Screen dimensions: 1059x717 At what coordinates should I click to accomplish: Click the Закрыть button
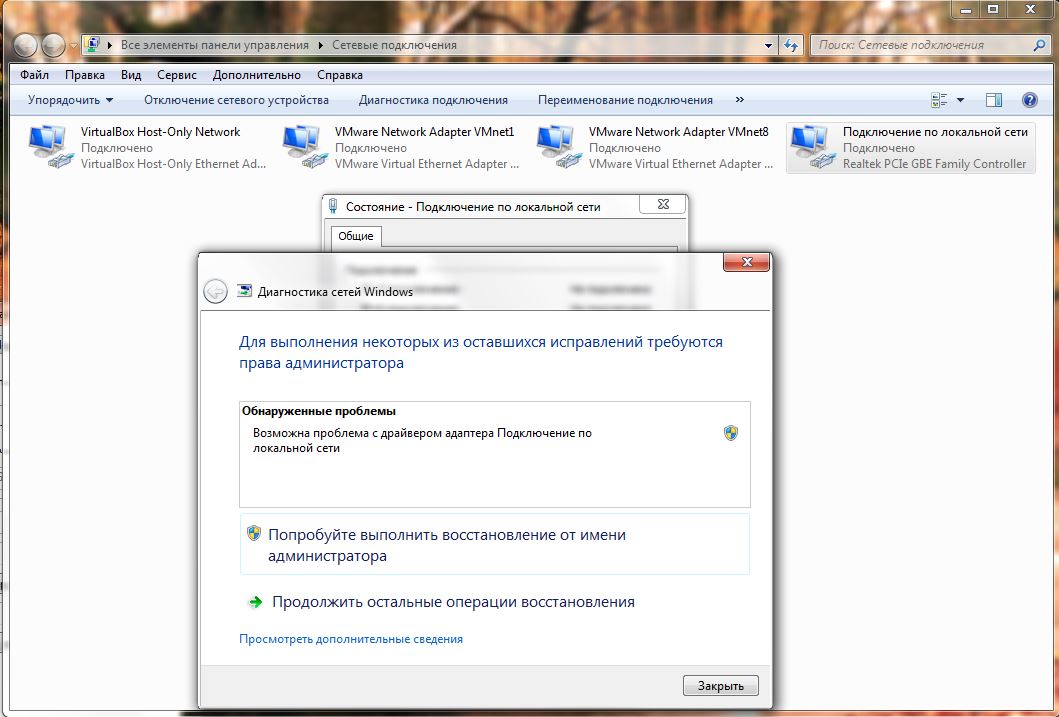click(720, 685)
